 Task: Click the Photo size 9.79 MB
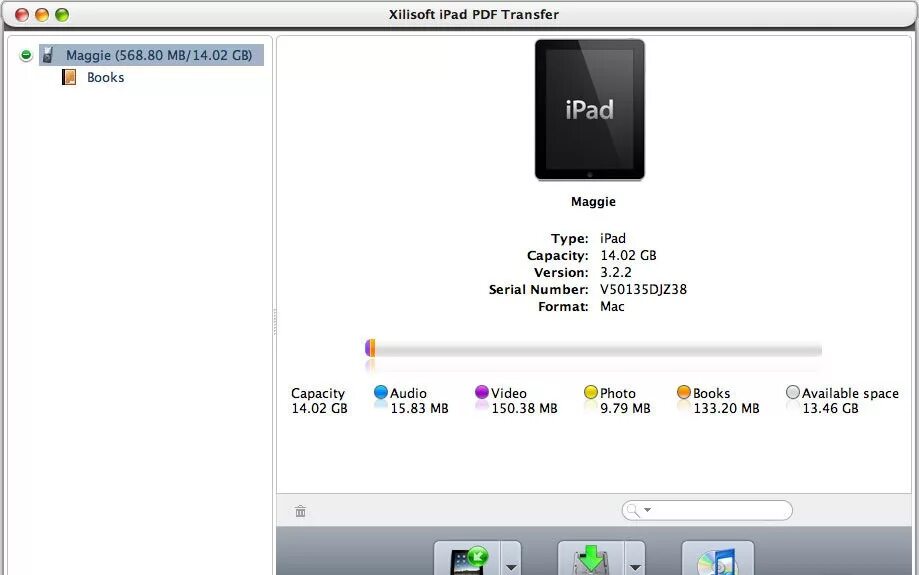click(x=625, y=409)
